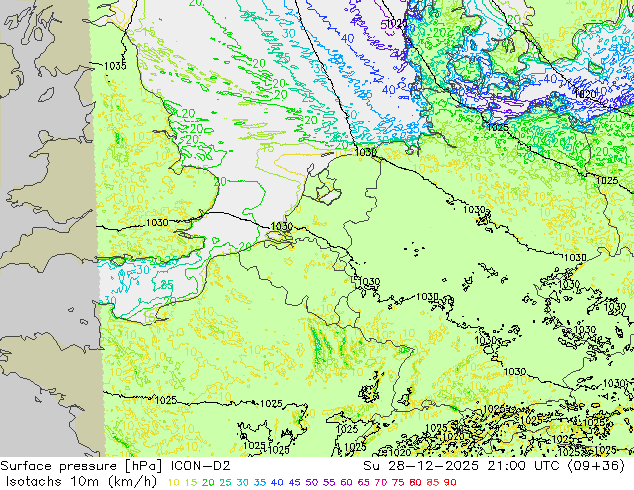This screenshot has width=634, height=490.
Task: Click the 85 legend value
Action: tap(432, 483)
